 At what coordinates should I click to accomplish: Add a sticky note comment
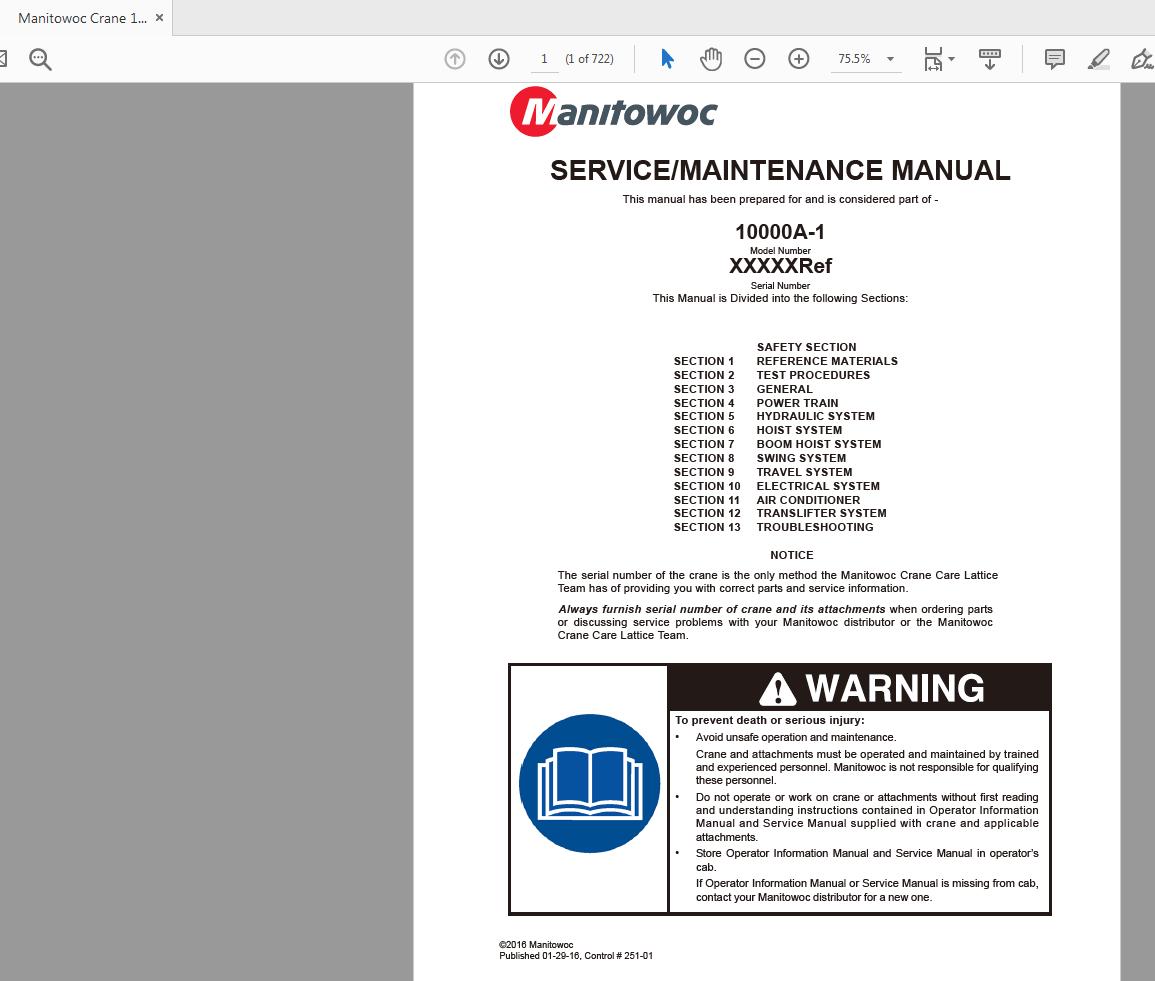[x=1055, y=59]
